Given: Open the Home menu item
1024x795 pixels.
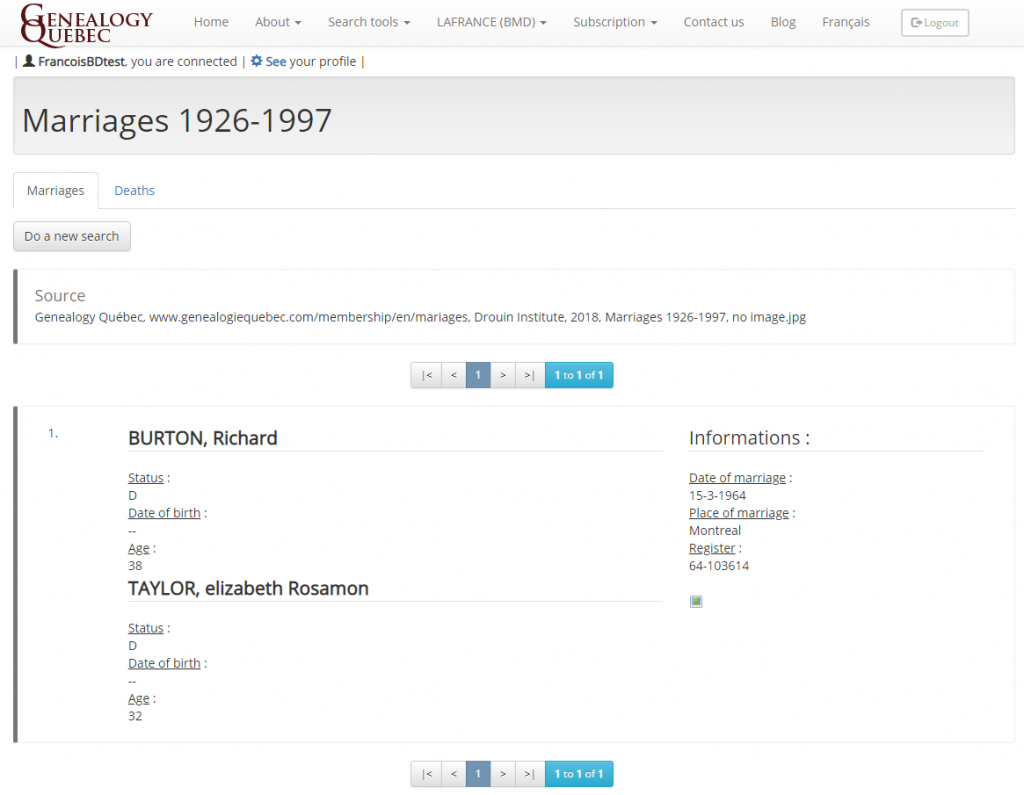Looking at the screenshot, I should tap(211, 22).
